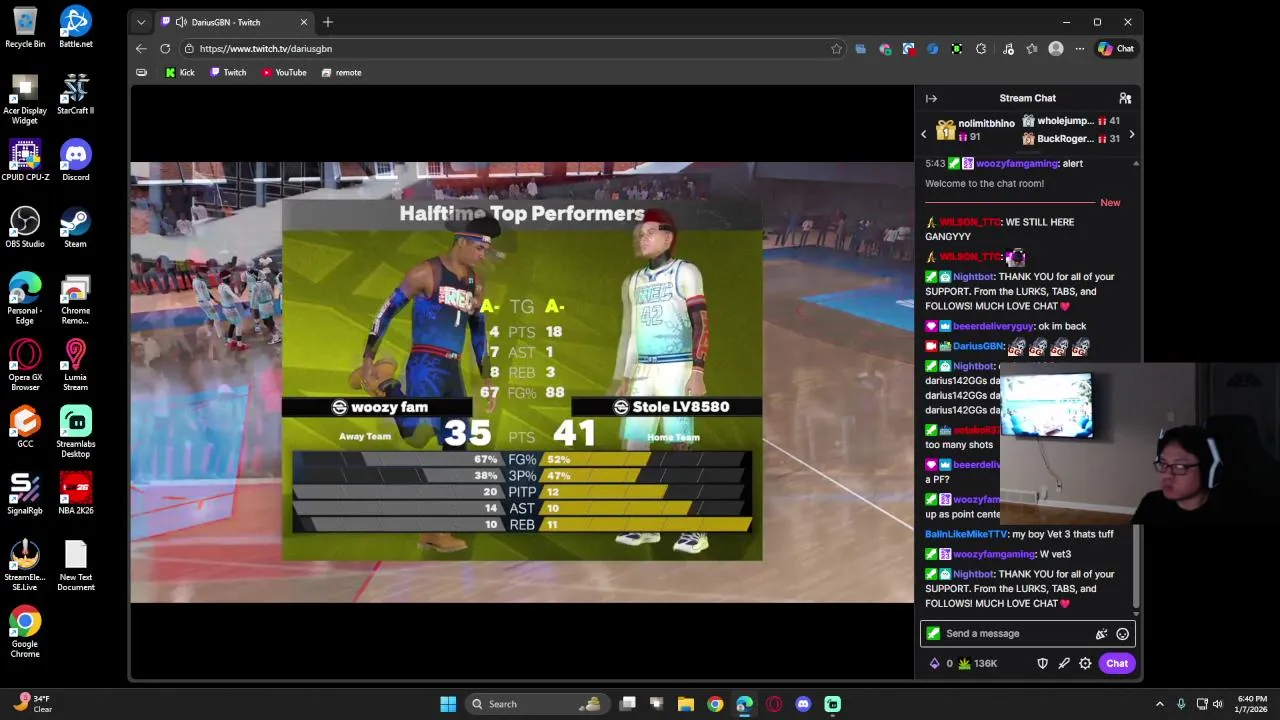
Task: Open the Windows Start menu
Action: [x=448, y=704]
